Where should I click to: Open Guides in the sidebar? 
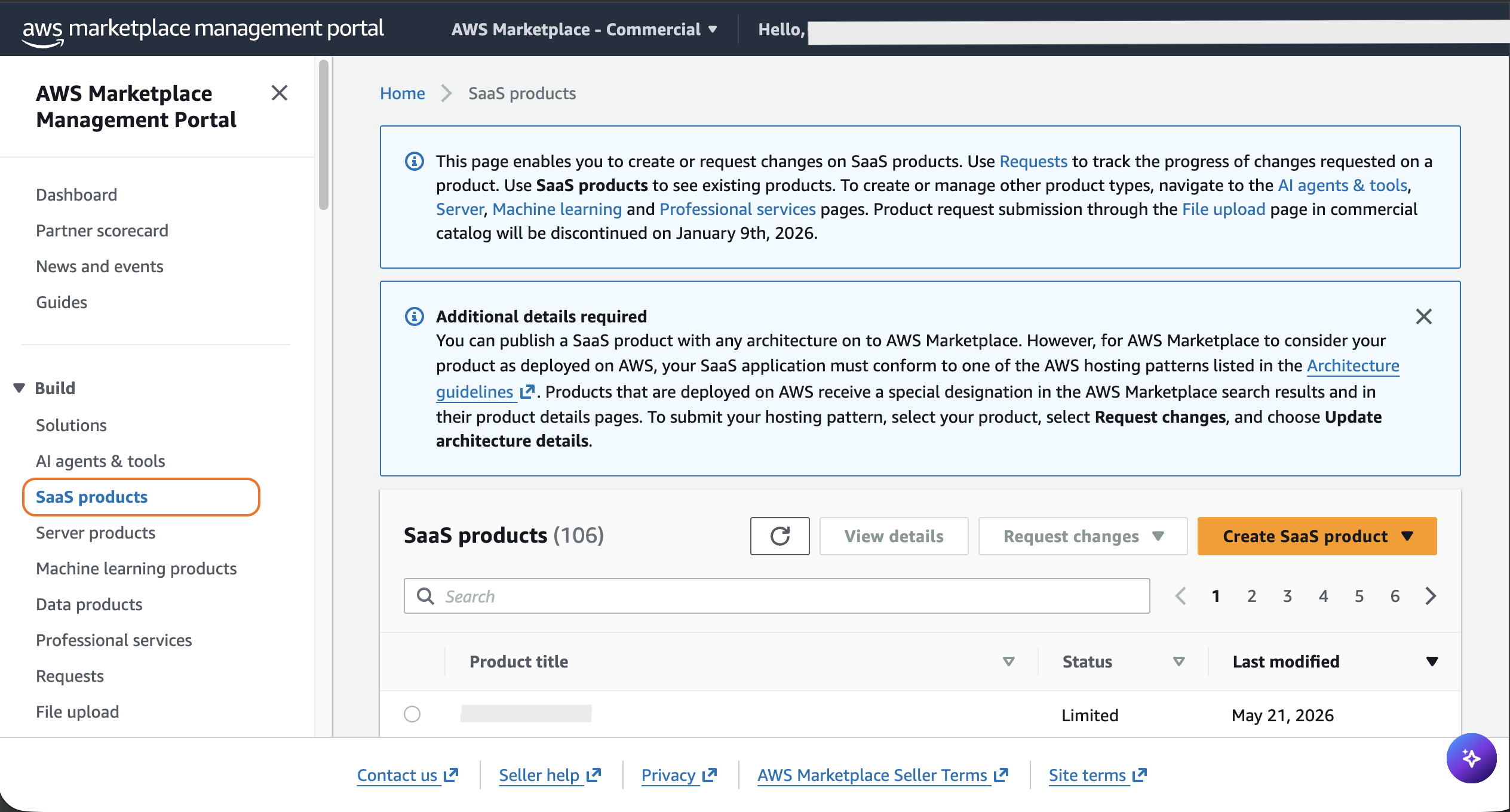tap(62, 302)
